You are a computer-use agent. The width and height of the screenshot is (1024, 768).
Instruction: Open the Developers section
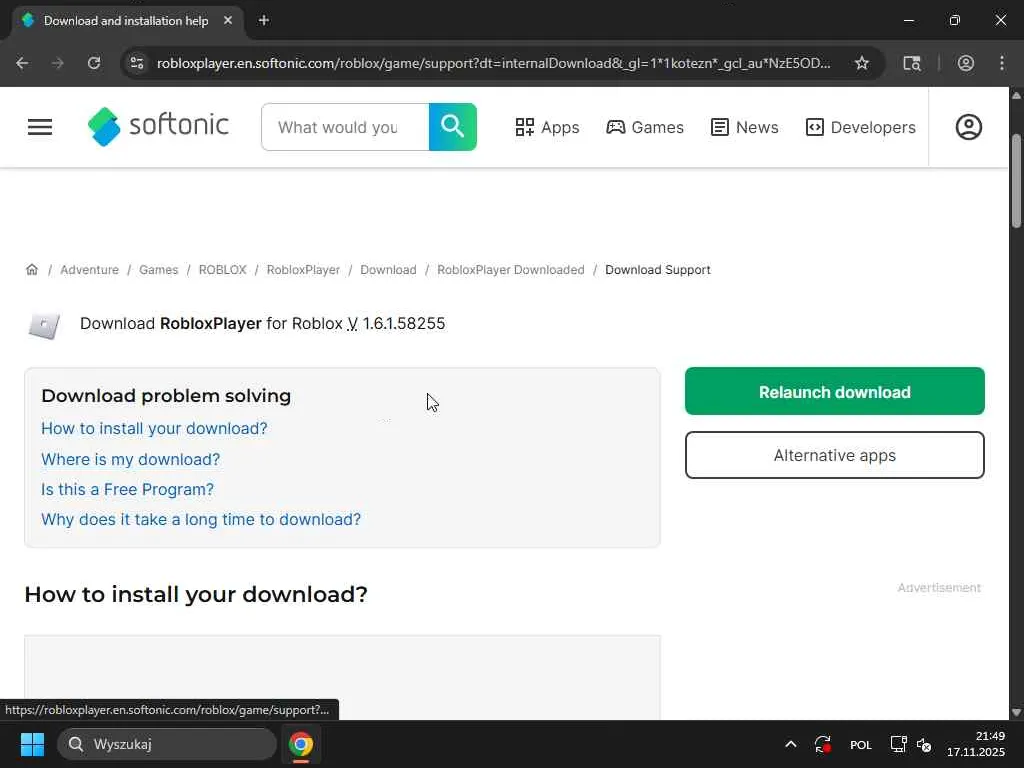click(861, 127)
